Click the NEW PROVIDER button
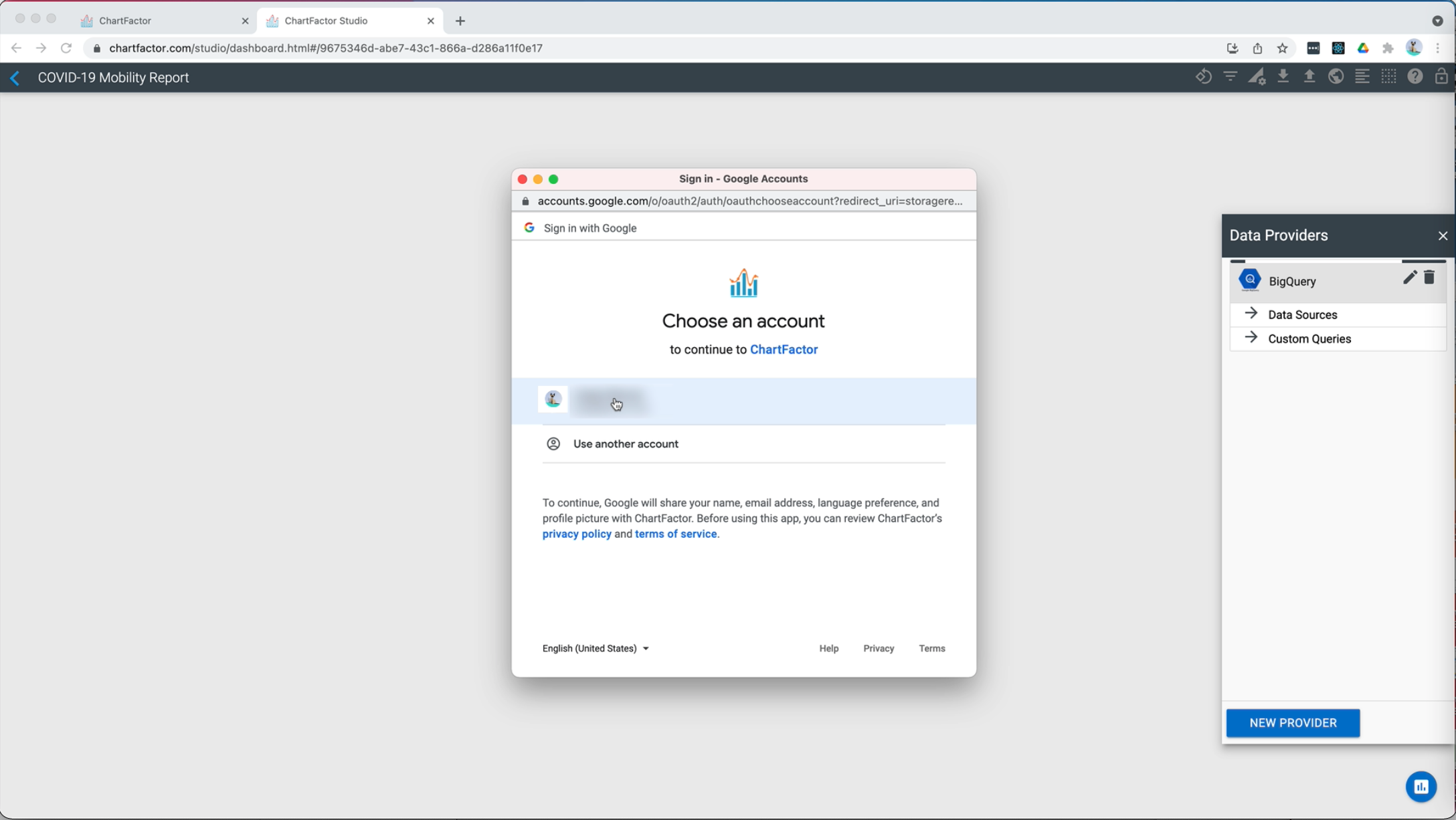Screen dimensions: 1456x820 click(x=1293, y=723)
